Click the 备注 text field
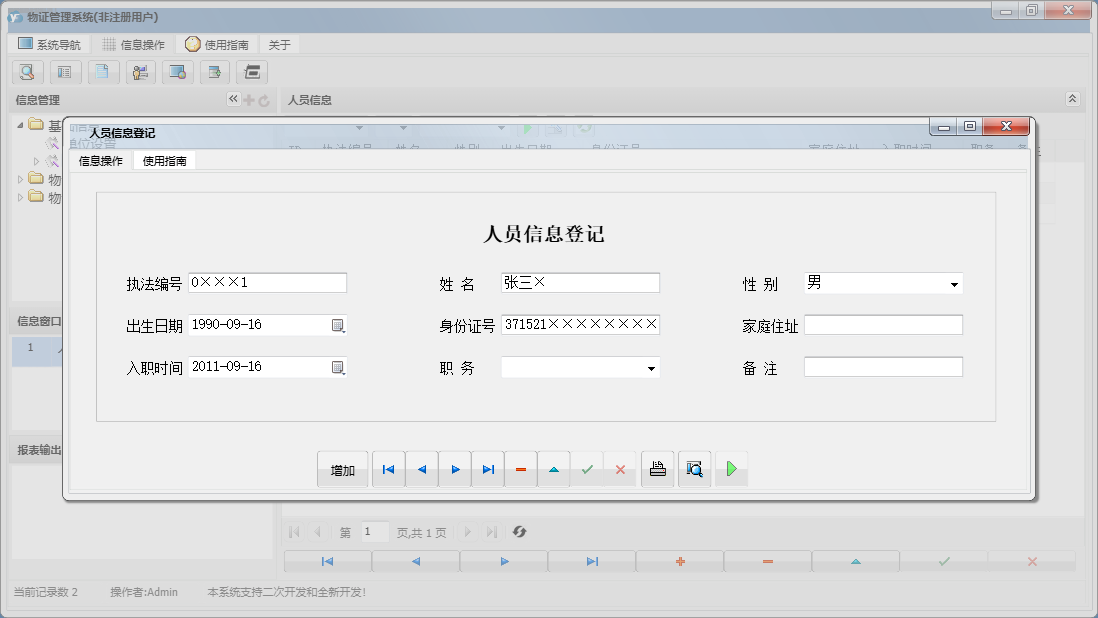Viewport: 1098px width, 618px height. click(882, 367)
